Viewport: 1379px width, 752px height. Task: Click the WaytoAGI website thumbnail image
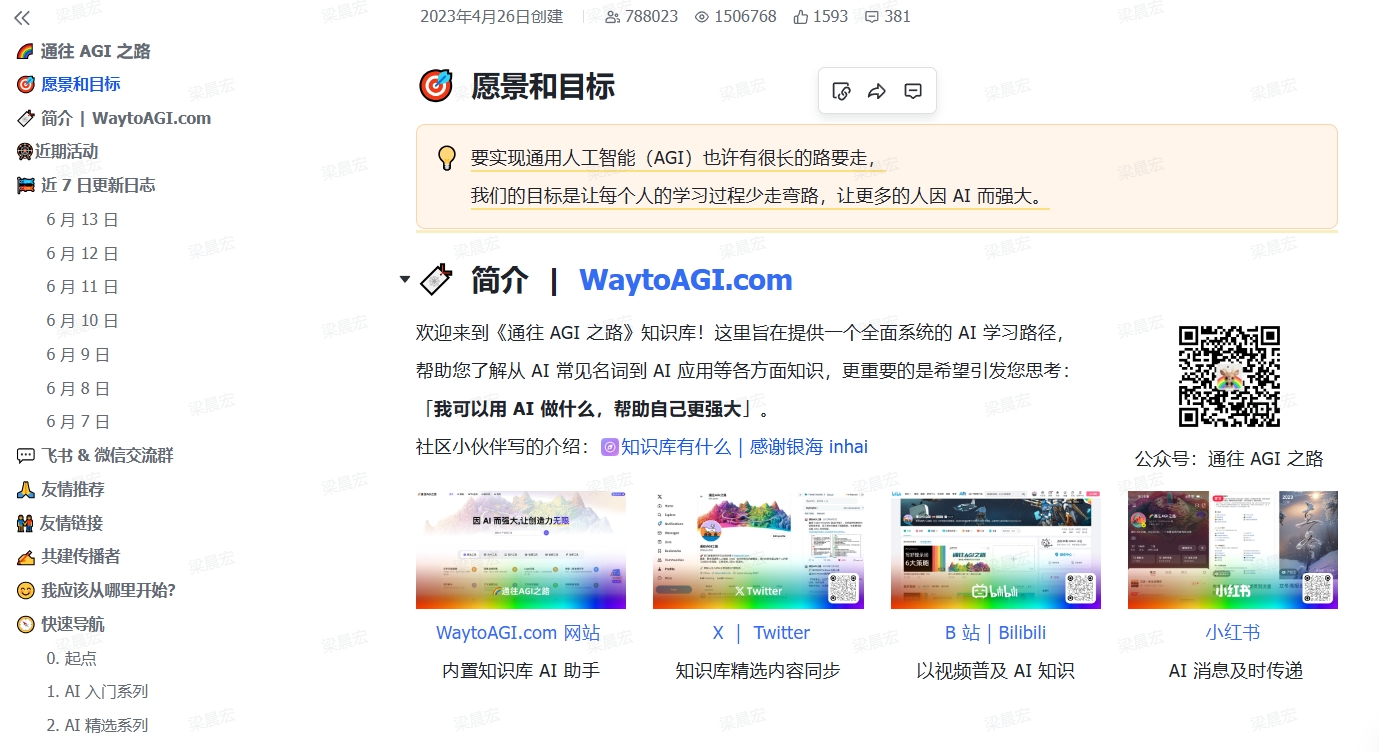point(521,550)
